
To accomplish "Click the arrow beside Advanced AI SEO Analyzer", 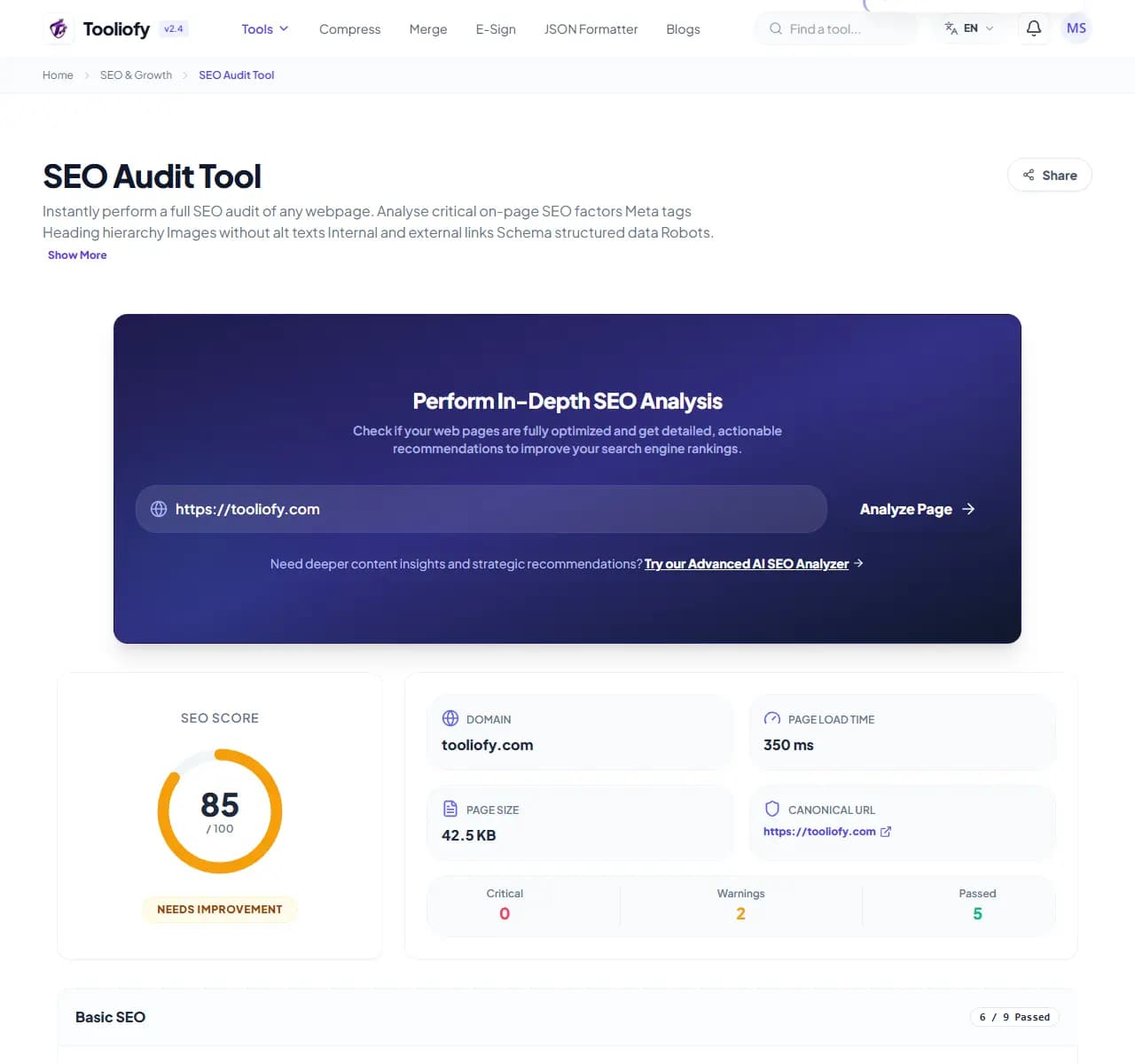I will click(858, 563).
